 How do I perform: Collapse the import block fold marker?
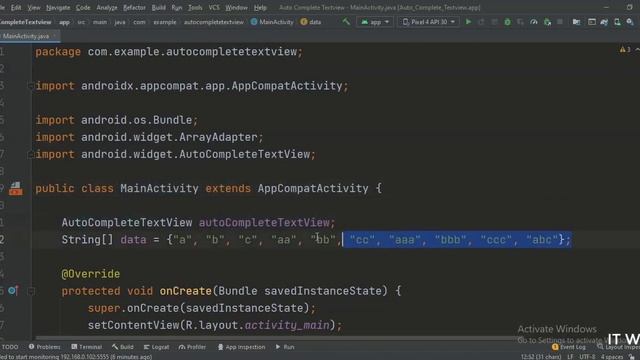pyautogui.click(x=31, y=86)
